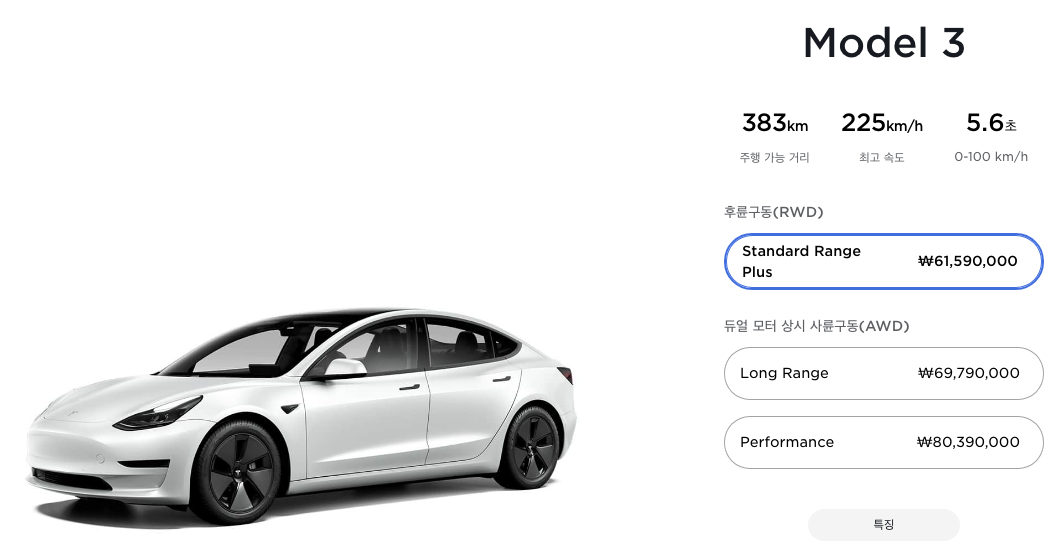Click the front headlight of the car
Screen dimensions: 1062x560
click(x=157, y=413)
